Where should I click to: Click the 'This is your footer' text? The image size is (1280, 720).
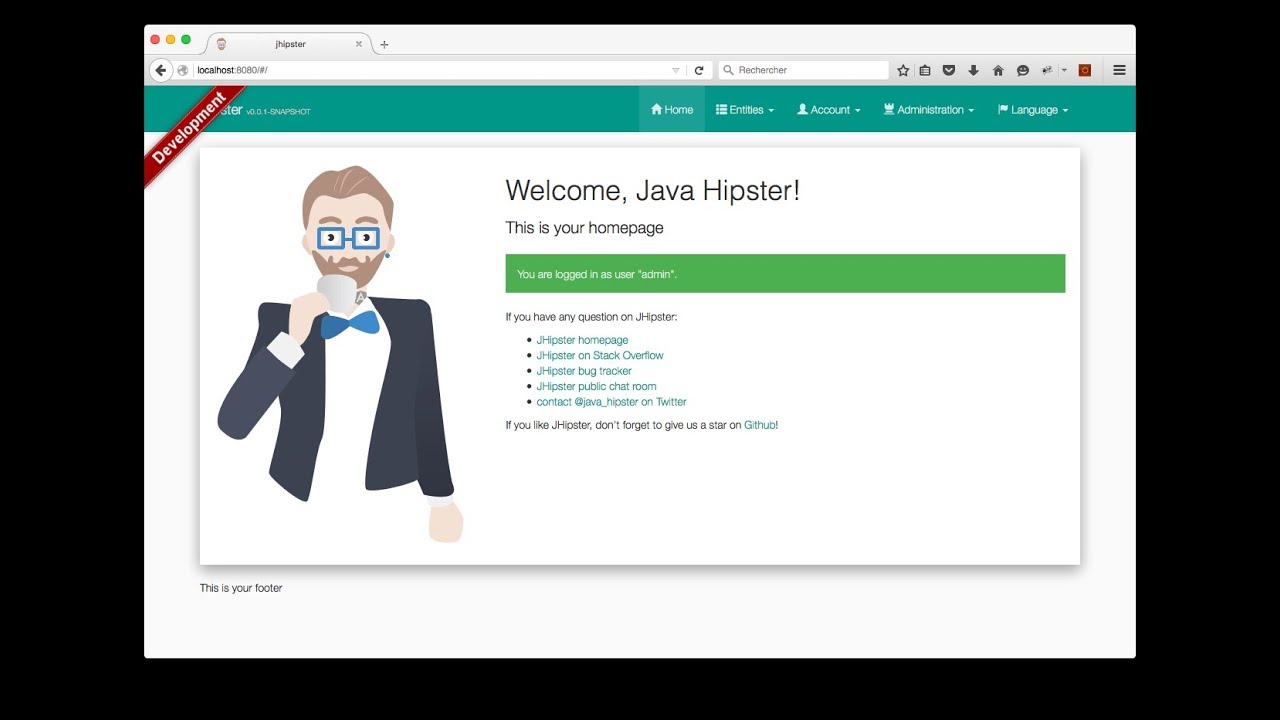coord(241,588)
